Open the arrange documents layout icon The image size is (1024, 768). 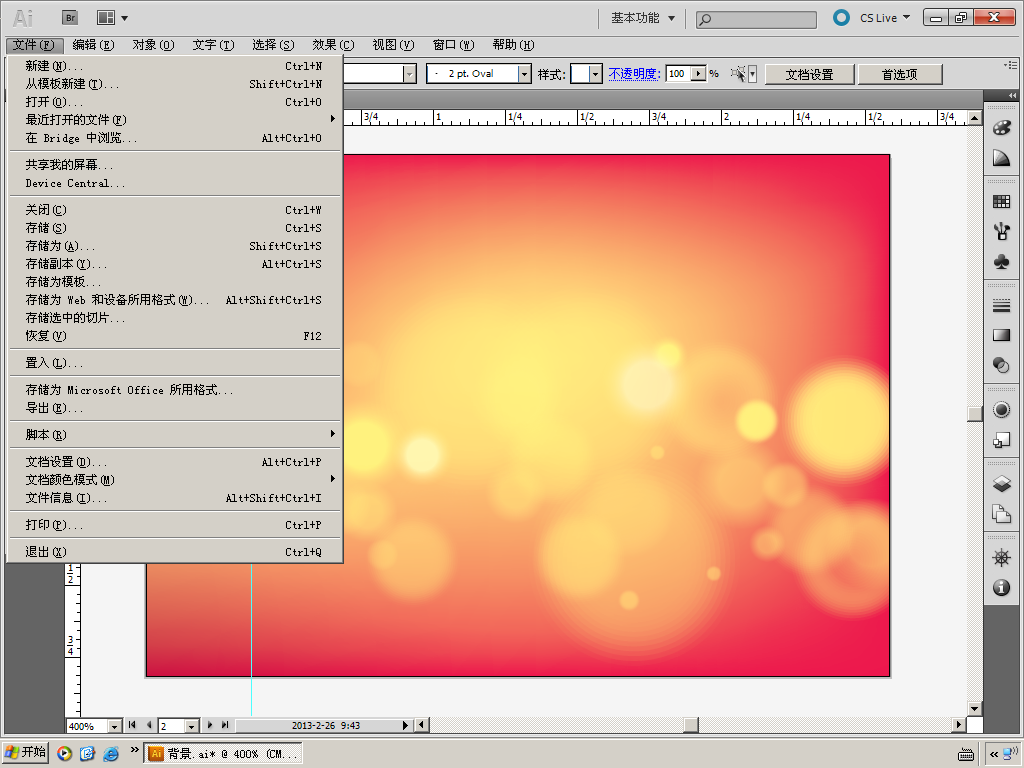click(x=106, y=18)
